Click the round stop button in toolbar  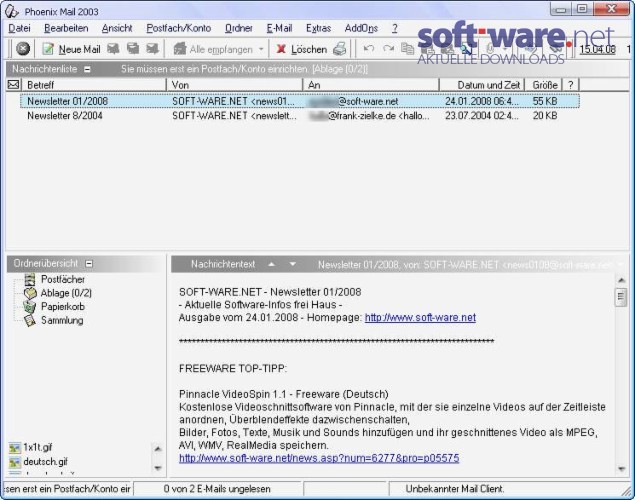pyautogui.click(x=23, y=49)
